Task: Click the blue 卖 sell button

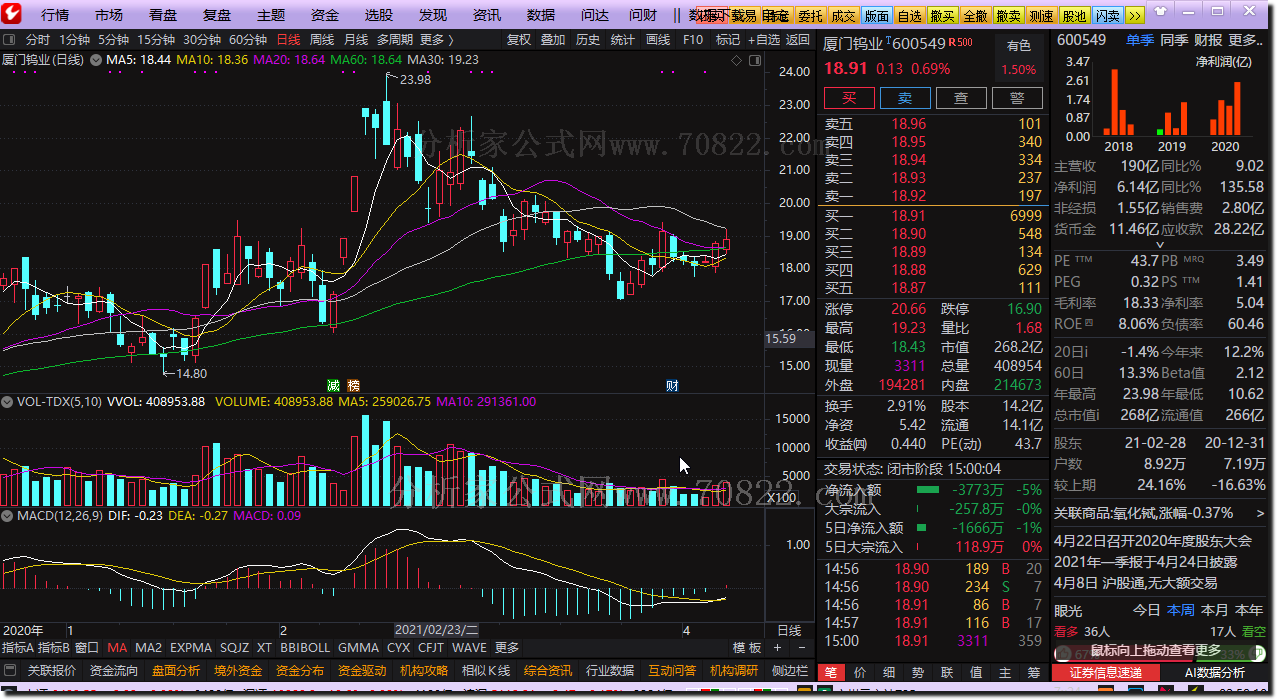Action: [905, 98]
